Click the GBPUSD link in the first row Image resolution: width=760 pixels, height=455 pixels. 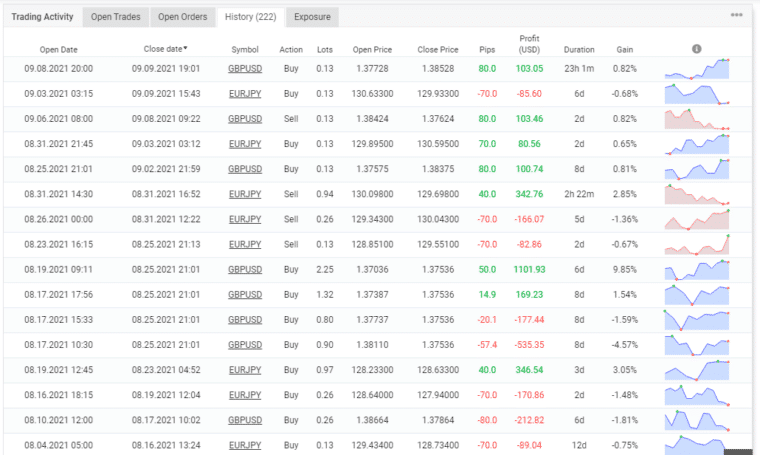tap(245, 69)
